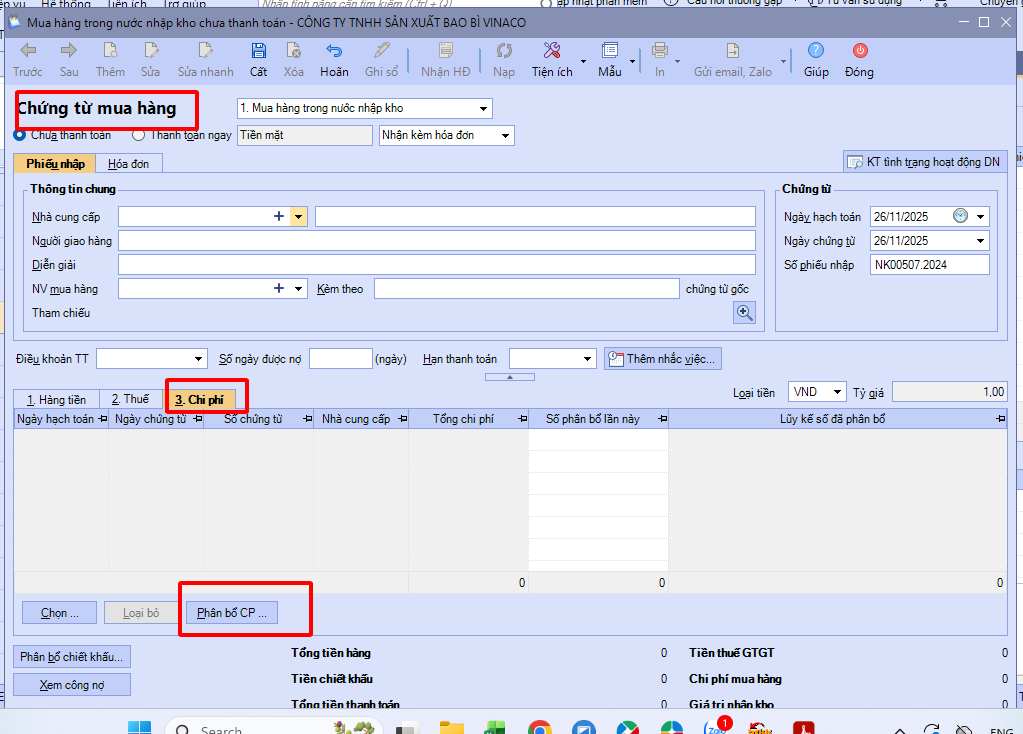
Task: Click the plus icon in Nhà cung cấp field
Action: [279, 216]
